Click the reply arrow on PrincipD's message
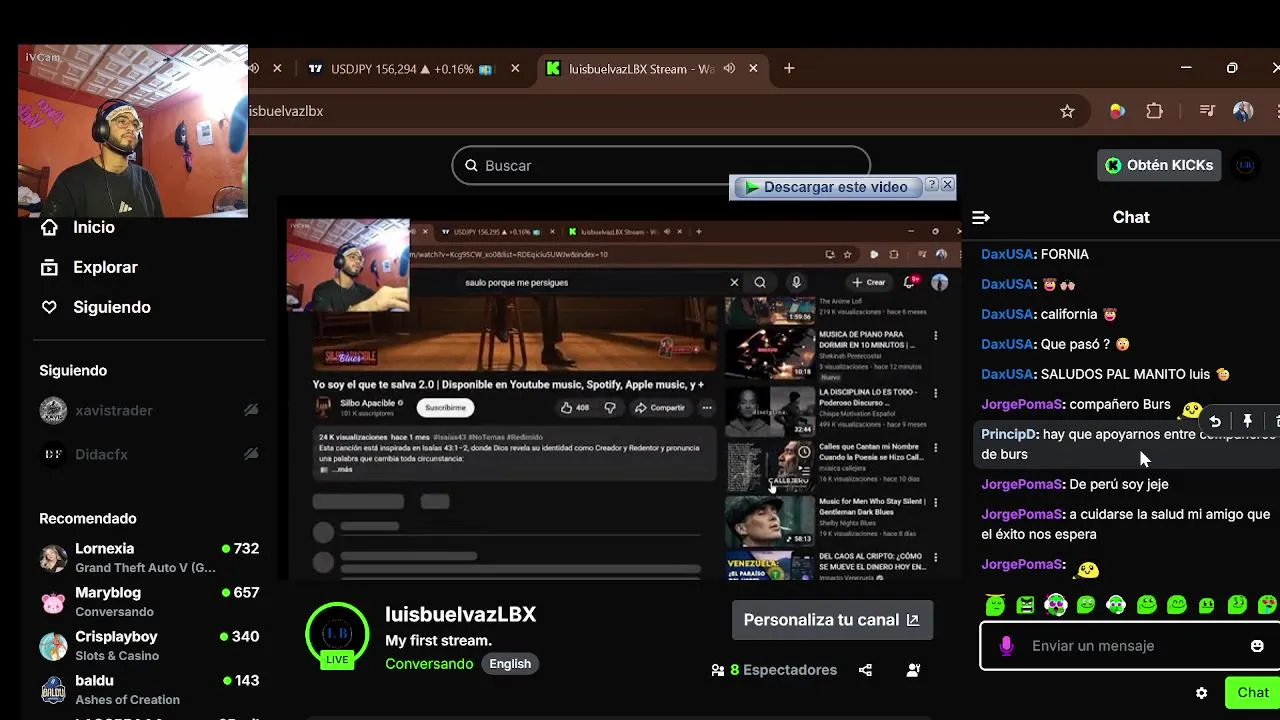Viewport: 1280px width, 720px height. (1215, 421)
